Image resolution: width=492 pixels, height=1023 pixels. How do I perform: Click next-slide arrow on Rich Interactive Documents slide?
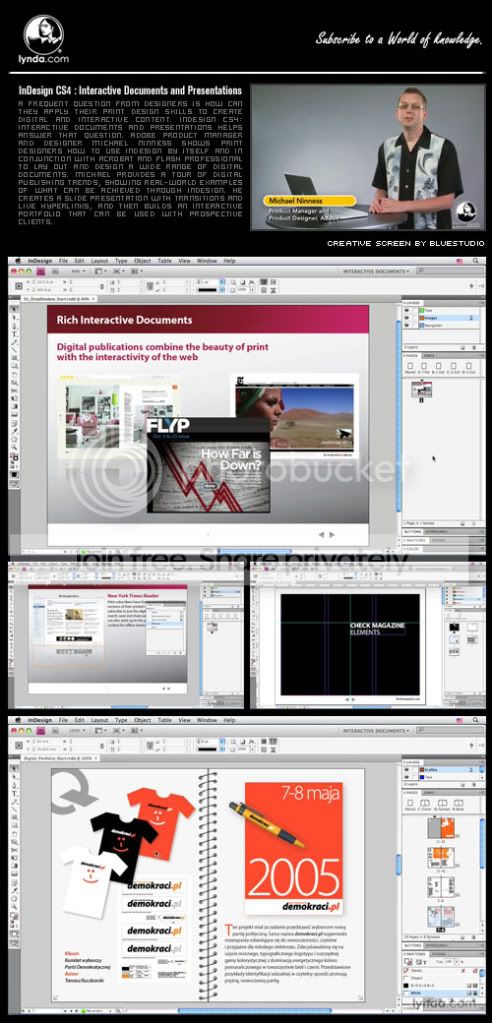pos(332,534)
